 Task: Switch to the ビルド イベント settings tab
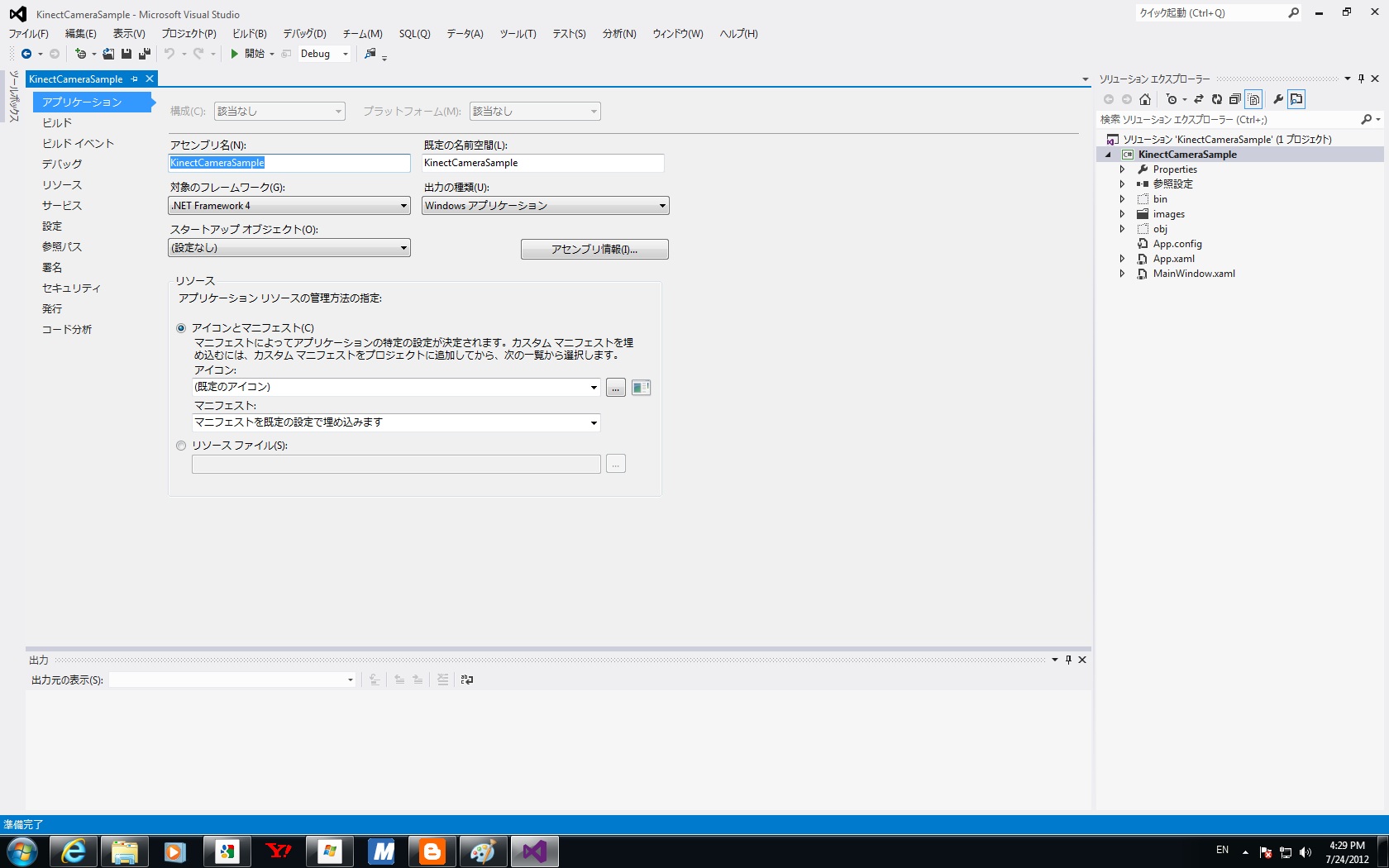pos(78,143)
